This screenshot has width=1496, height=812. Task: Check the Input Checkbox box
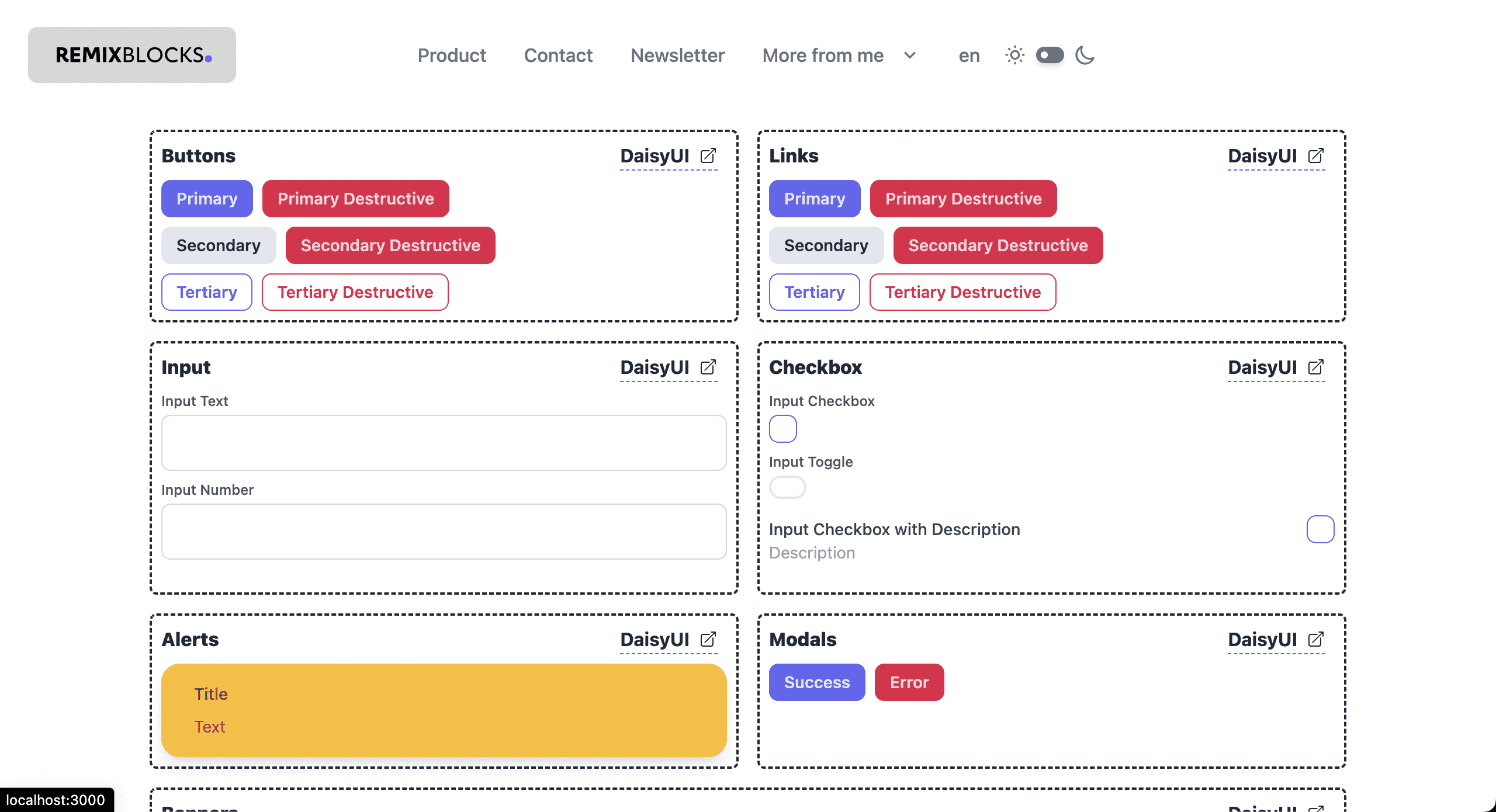click(783, 429)
